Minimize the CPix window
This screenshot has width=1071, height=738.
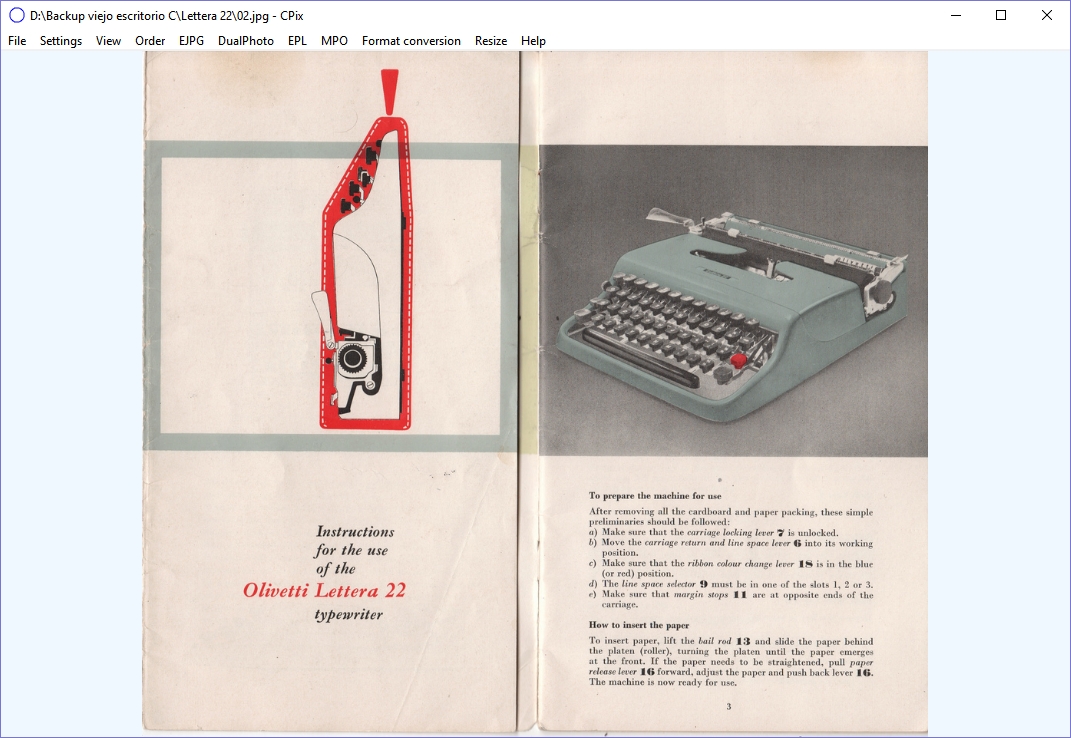[956, 15]
